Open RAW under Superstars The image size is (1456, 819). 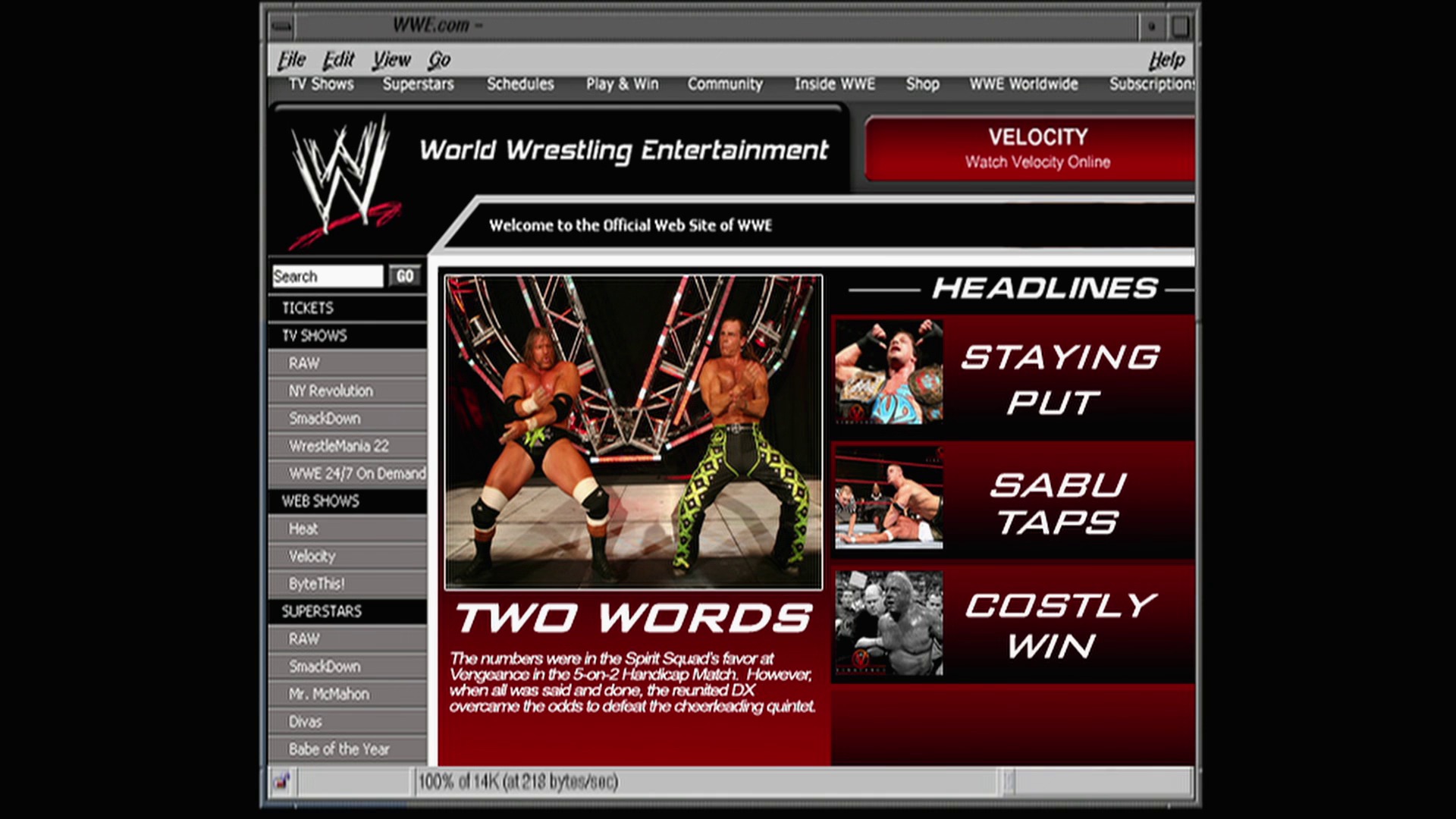tap(347, 639)
